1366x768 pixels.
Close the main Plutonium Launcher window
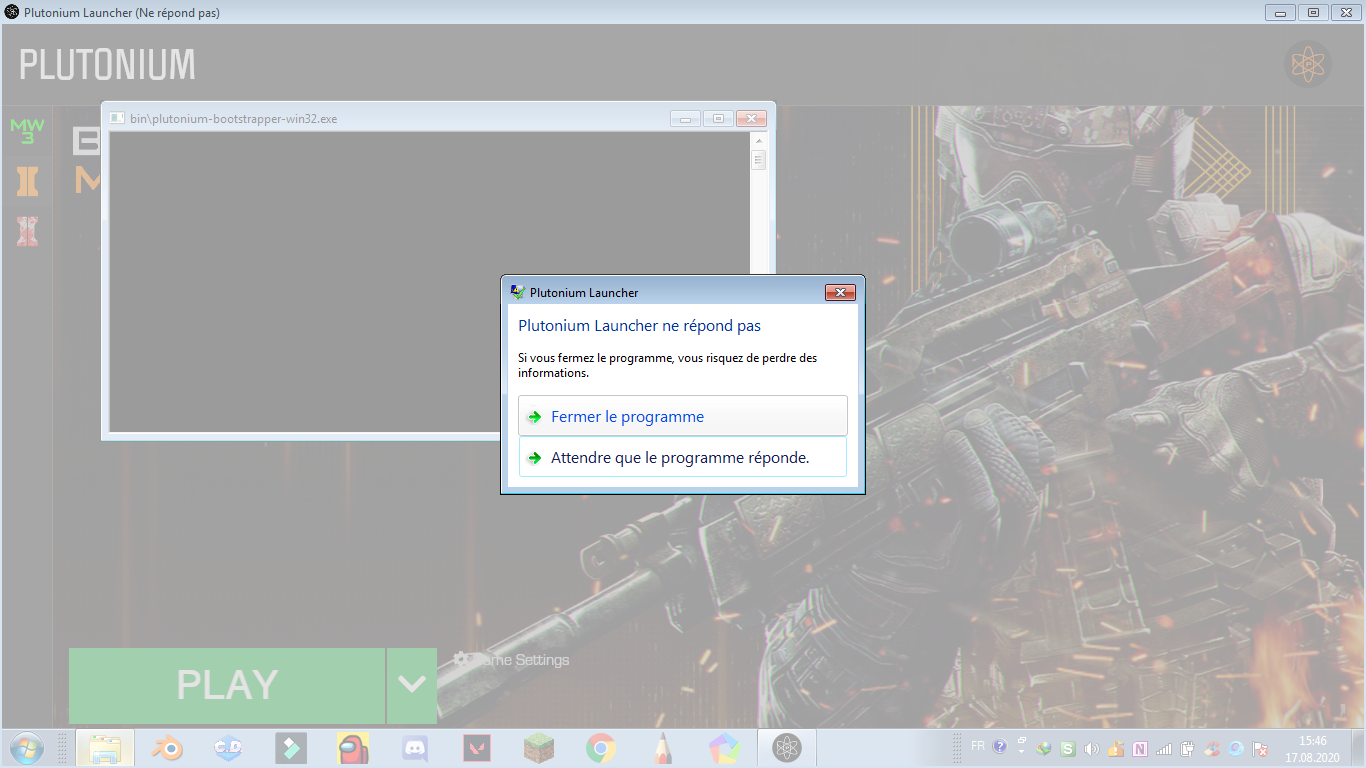tap(1344, 13)
